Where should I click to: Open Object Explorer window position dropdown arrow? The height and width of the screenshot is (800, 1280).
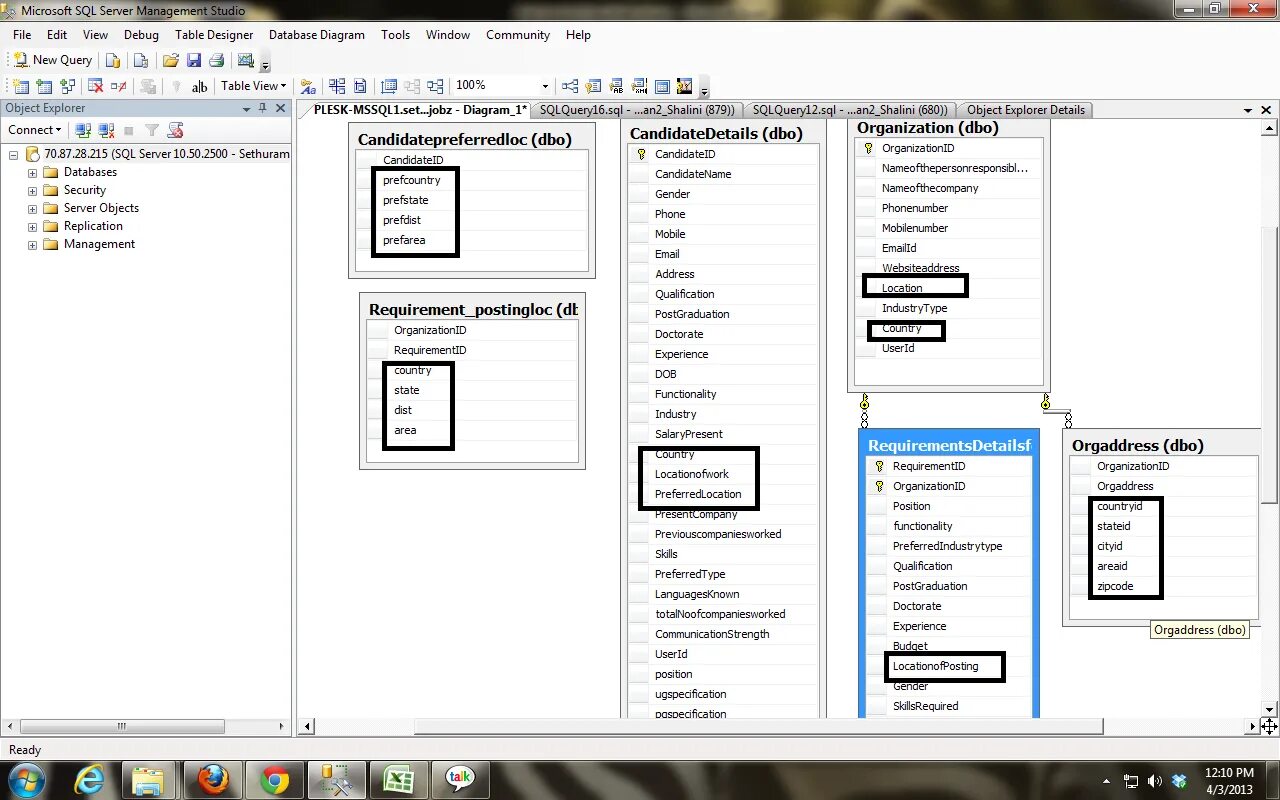(x=246, y=108)
